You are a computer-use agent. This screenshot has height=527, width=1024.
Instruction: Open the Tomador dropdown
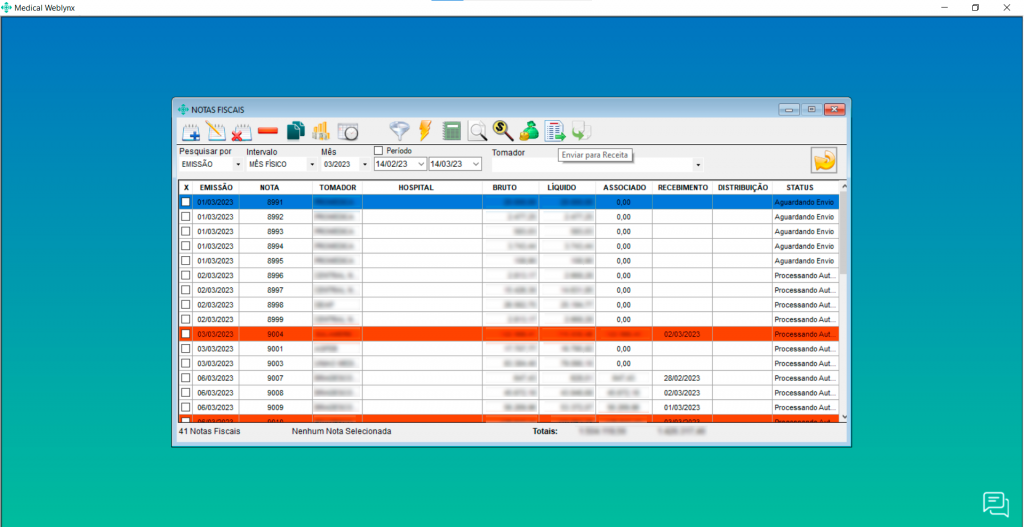(x=697, y=164)
